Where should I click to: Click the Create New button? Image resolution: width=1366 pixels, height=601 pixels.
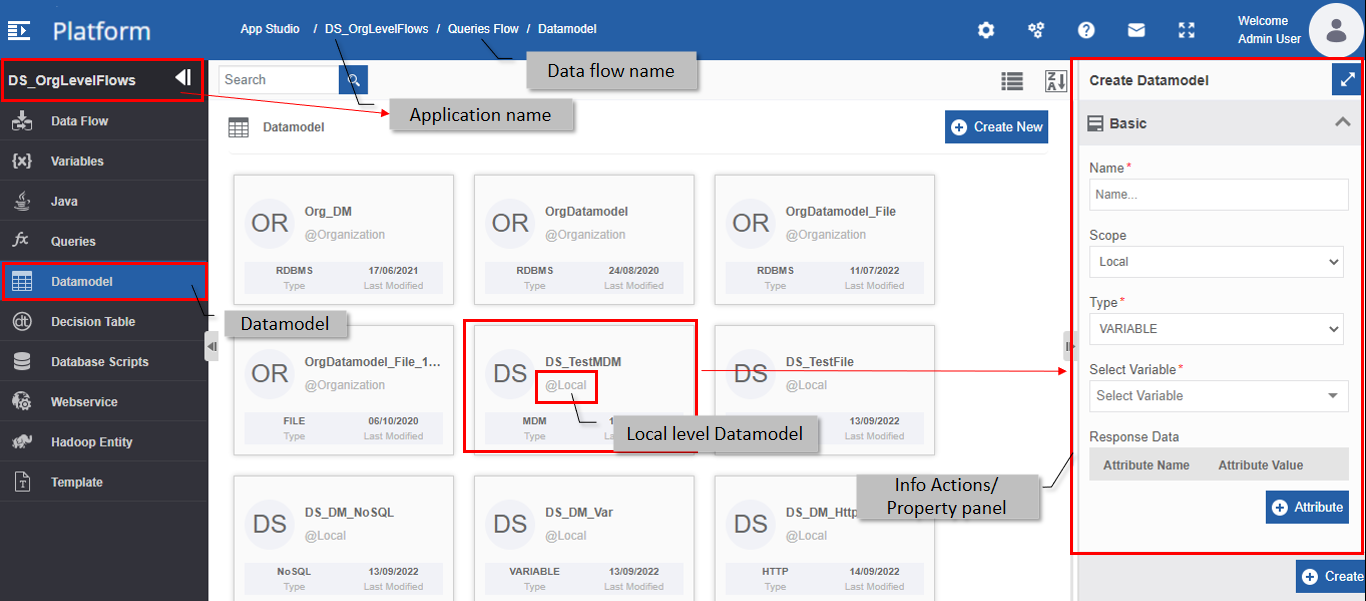996,127
